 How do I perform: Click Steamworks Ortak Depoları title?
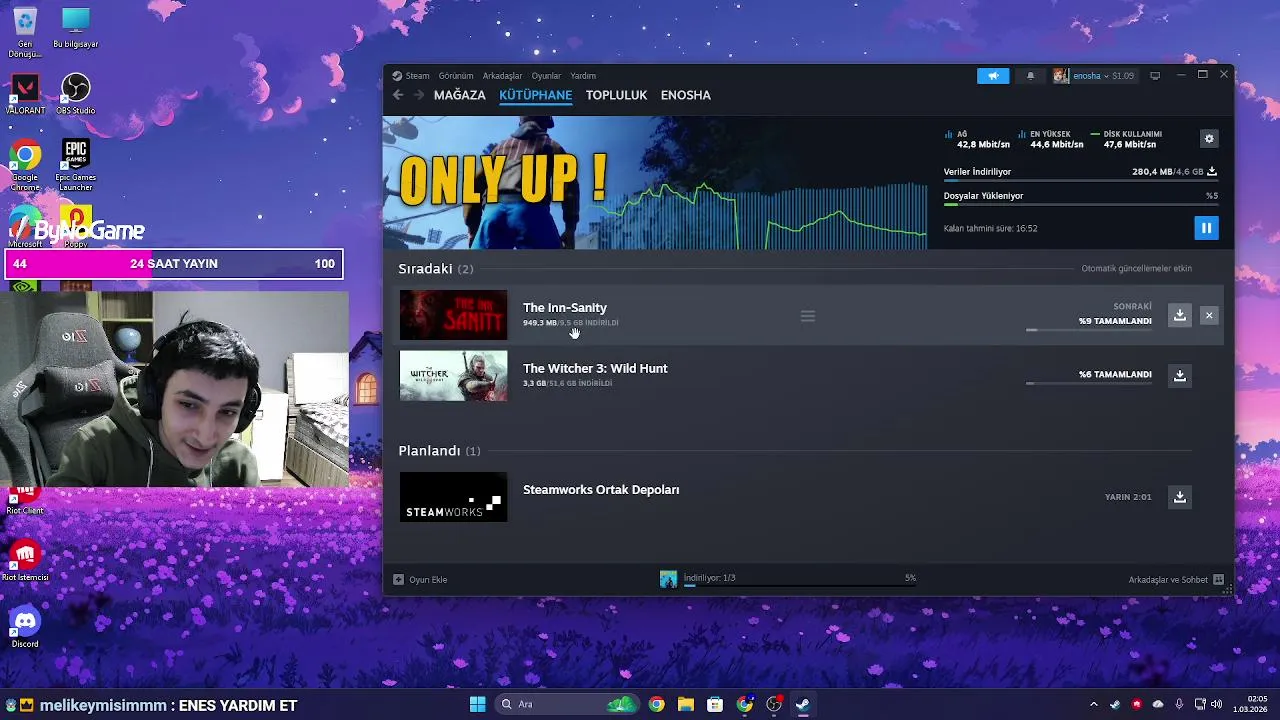click(x=601, y=490)
